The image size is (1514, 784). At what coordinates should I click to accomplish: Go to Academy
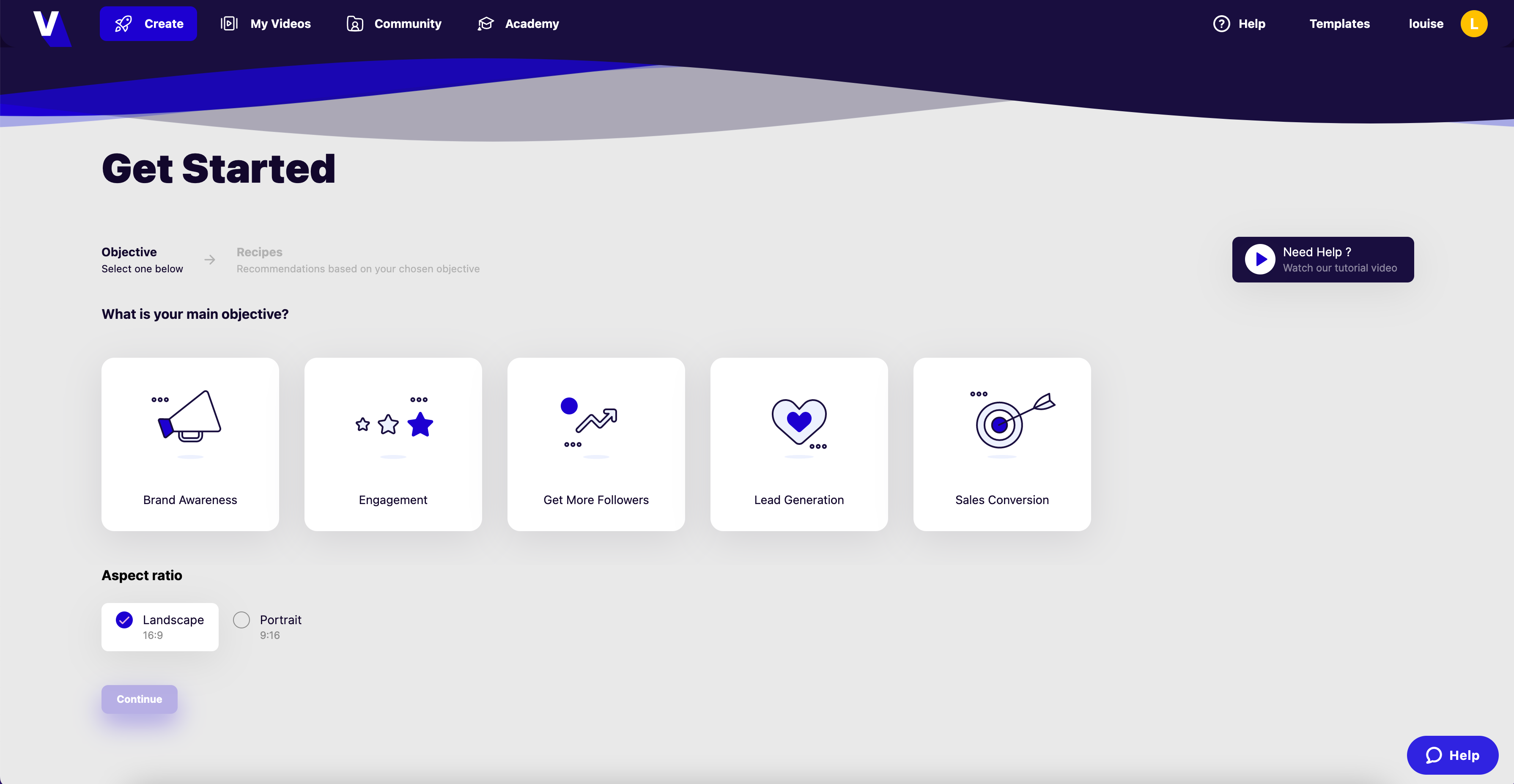(x=518, y=24)
